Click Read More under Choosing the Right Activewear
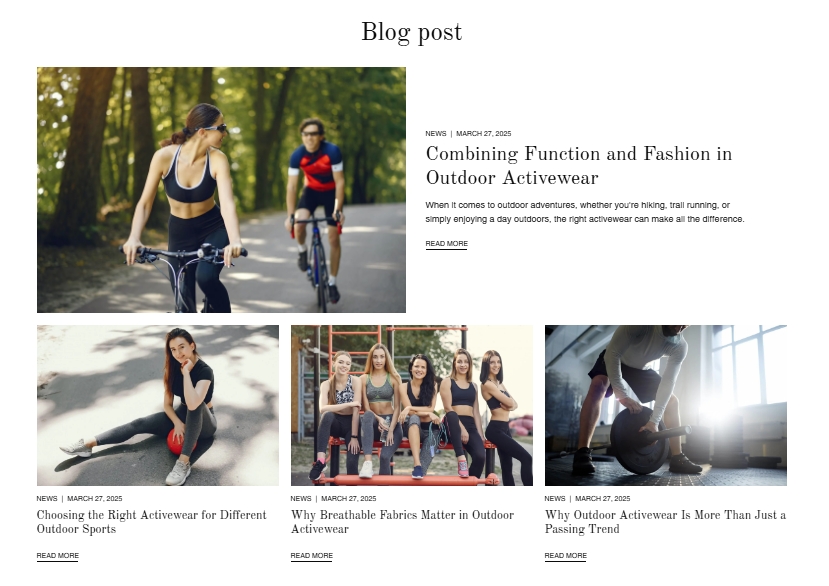The image size is (829, 586). [58, 556]
